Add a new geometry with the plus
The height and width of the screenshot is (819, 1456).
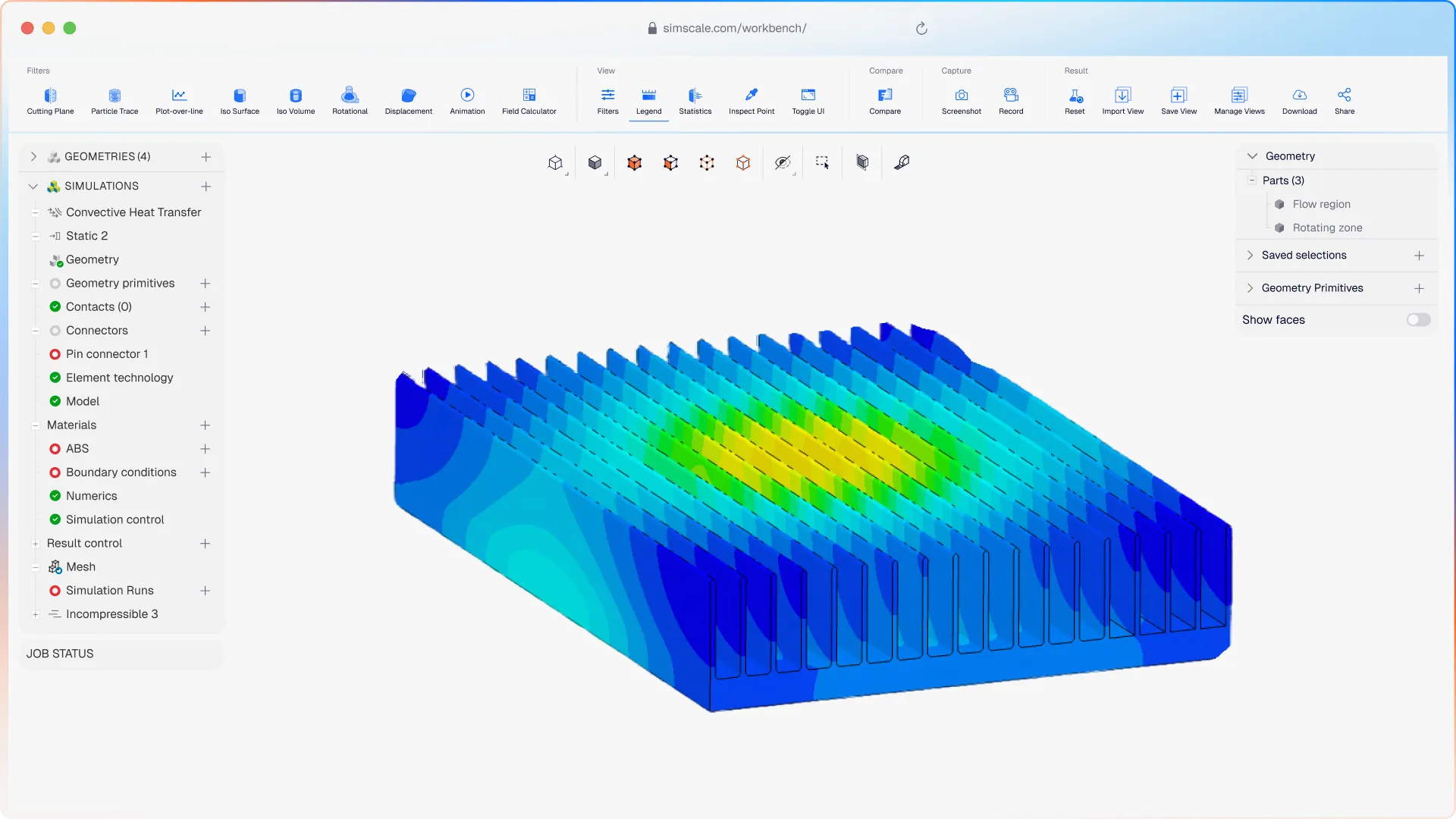point(206,156)
